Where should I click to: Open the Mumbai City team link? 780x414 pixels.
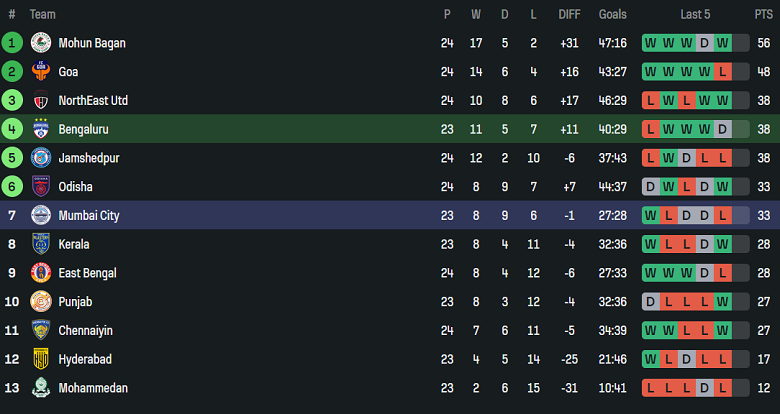tap(89, 215)
